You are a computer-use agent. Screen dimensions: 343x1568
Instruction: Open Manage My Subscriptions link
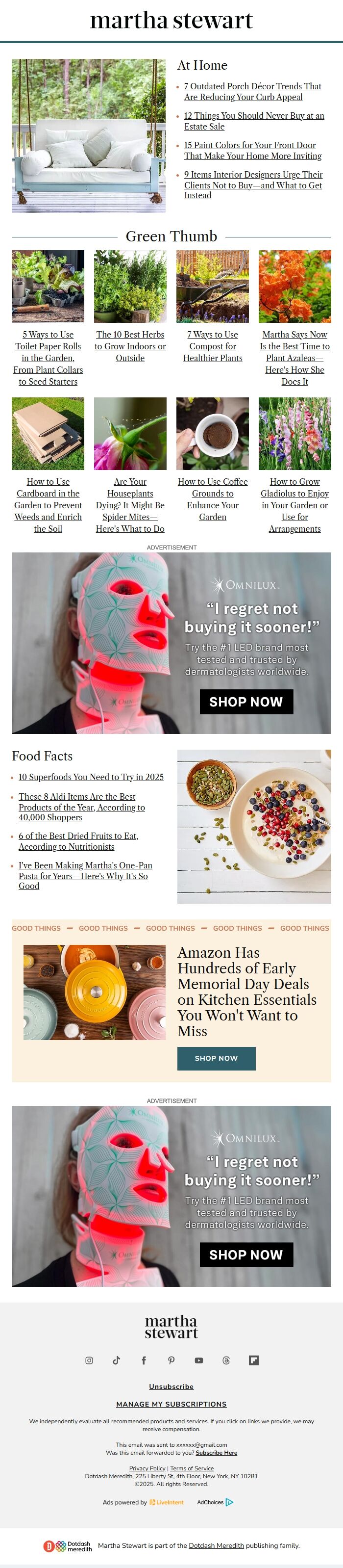(171, 1404)
